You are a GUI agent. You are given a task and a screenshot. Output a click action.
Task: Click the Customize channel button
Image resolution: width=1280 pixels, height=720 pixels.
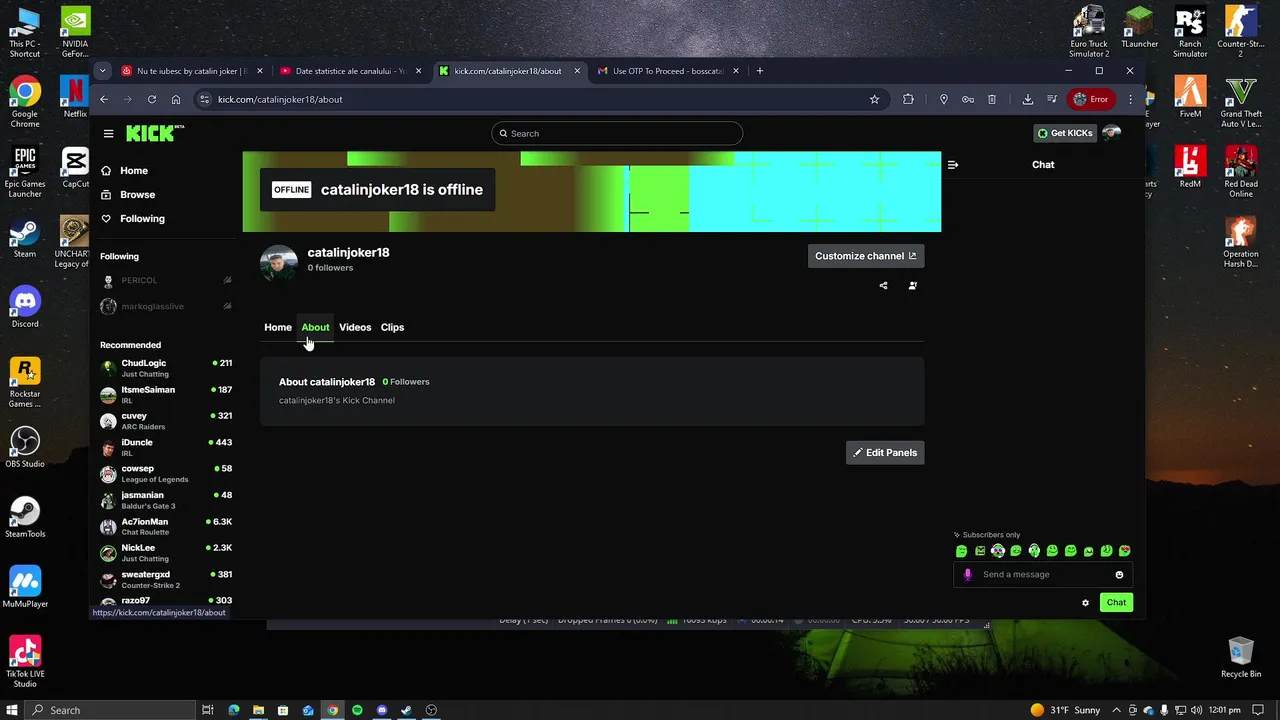pyautogui.click(x=866, y=256)
